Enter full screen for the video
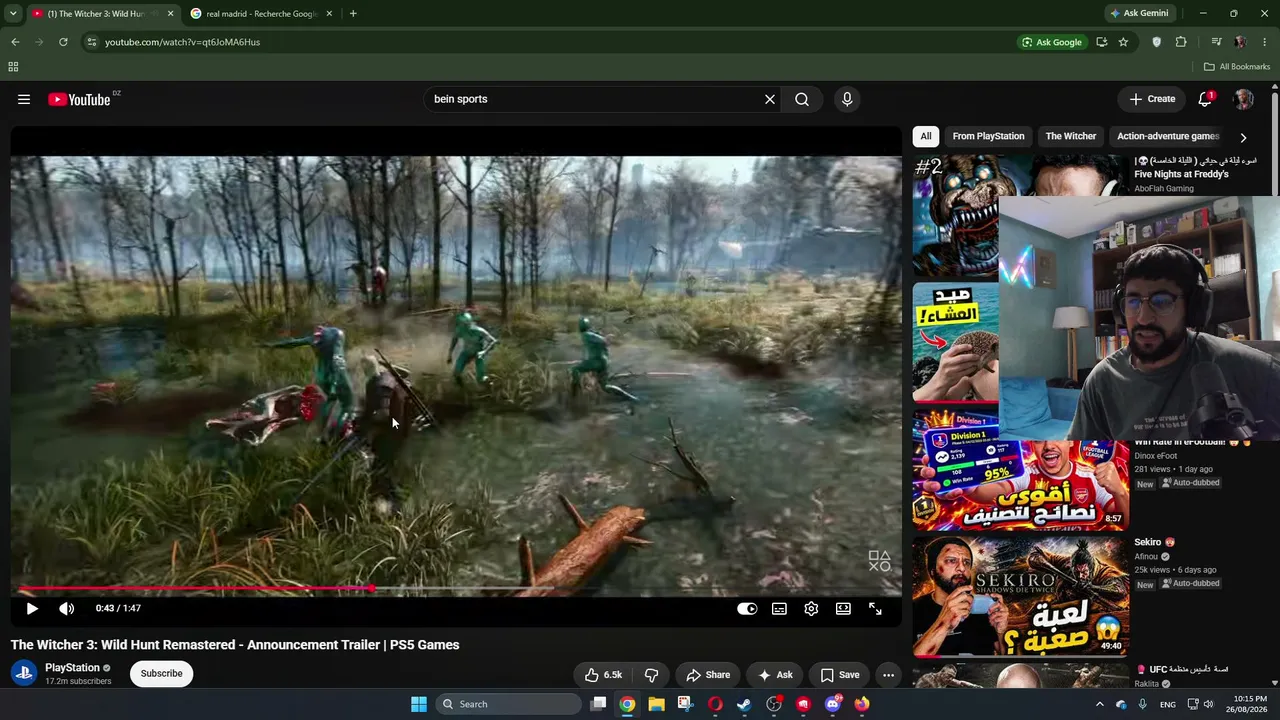1280x720 pixels. [875, 608]
